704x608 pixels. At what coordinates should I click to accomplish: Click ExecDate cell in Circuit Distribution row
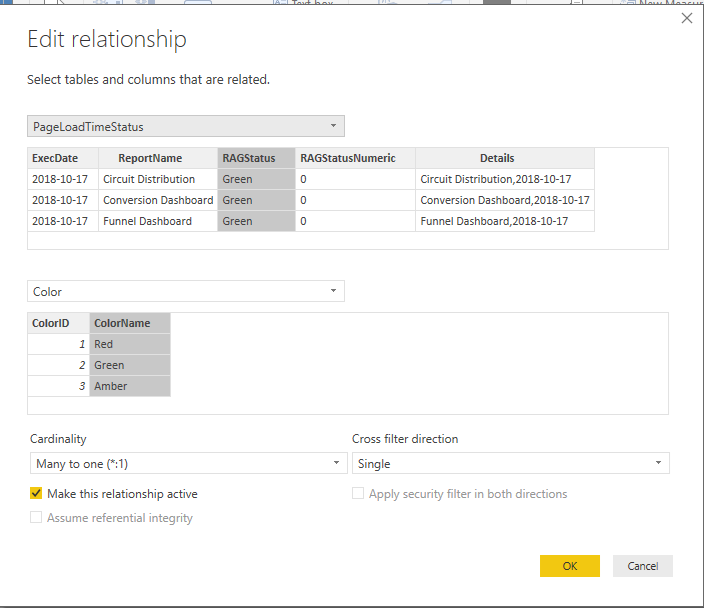click(63, 179)
